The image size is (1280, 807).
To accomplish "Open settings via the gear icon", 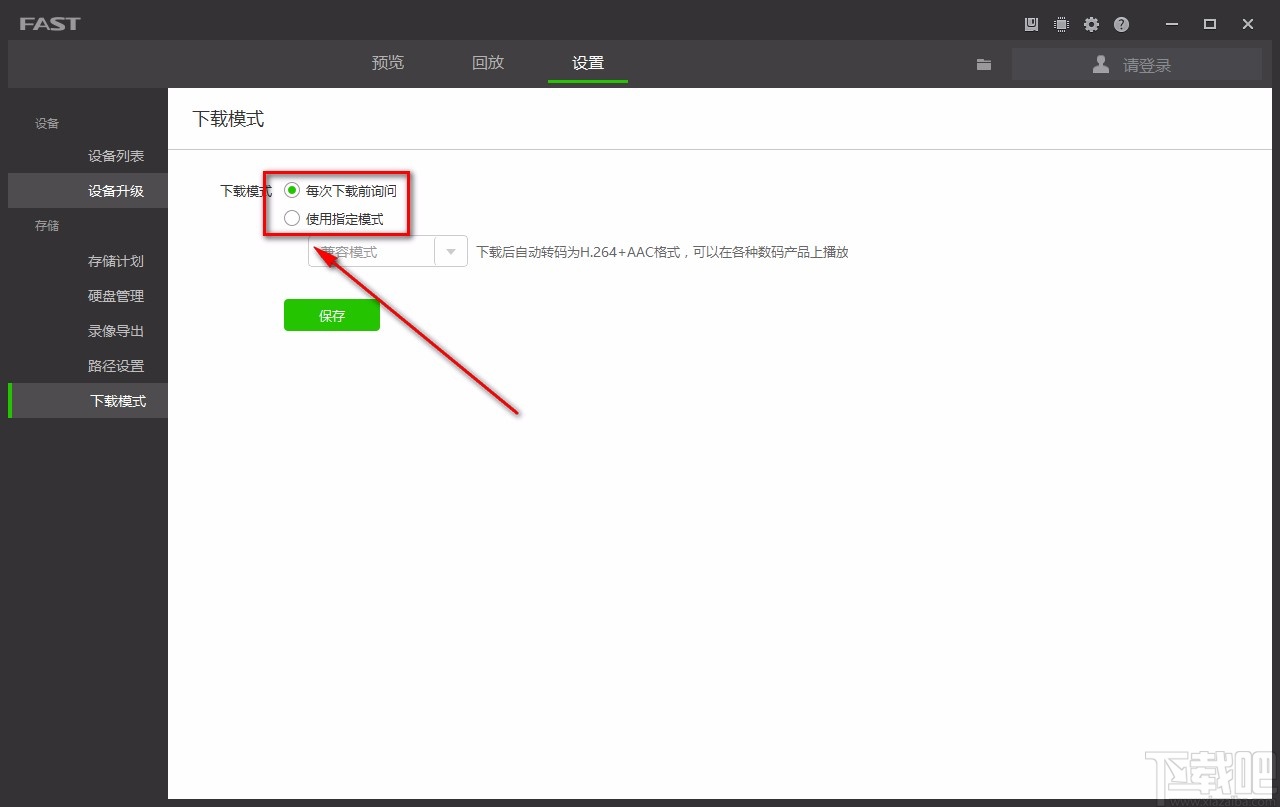I will pos(1091,24).
